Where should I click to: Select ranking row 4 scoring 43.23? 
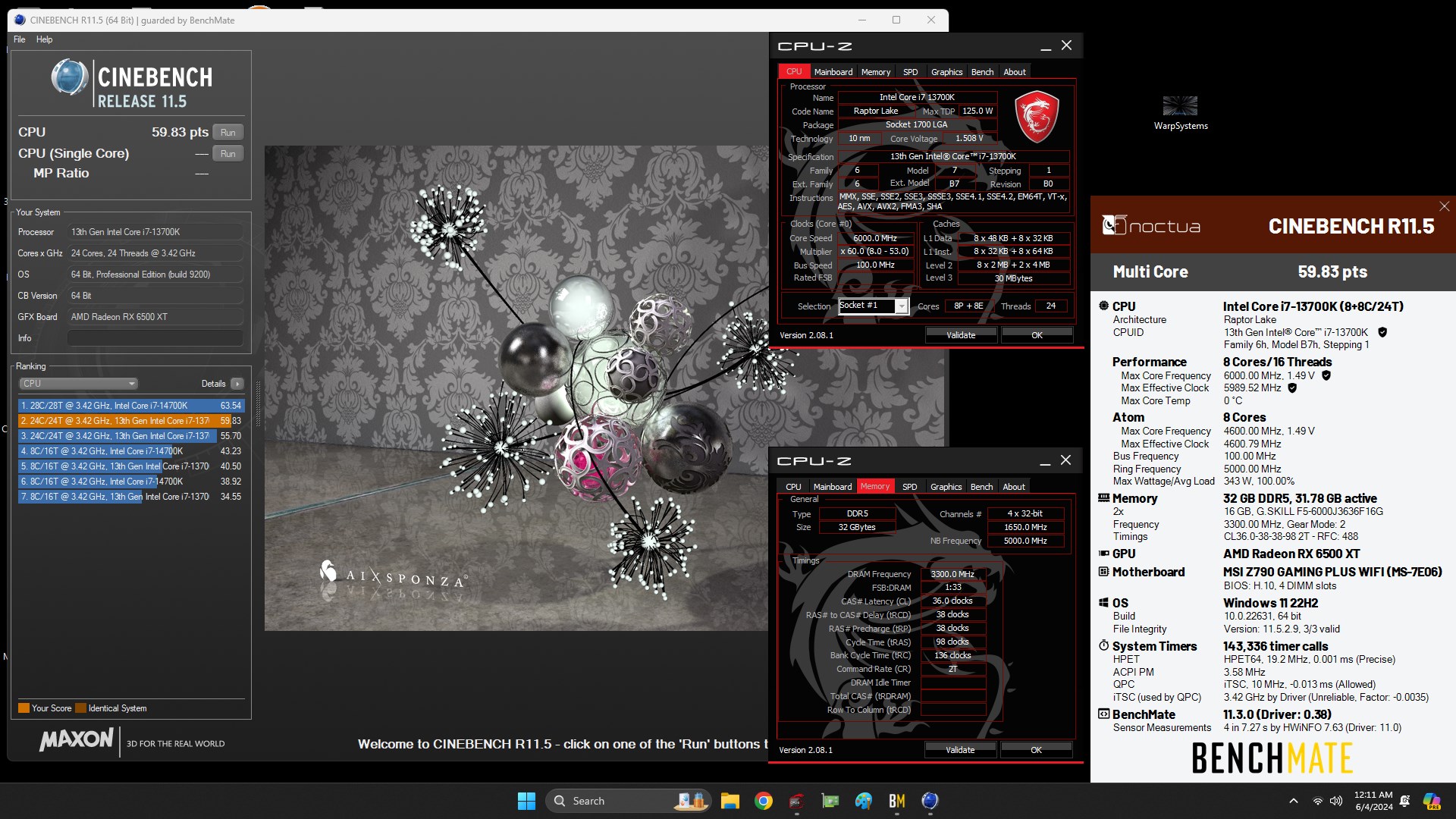click(131, 451)
